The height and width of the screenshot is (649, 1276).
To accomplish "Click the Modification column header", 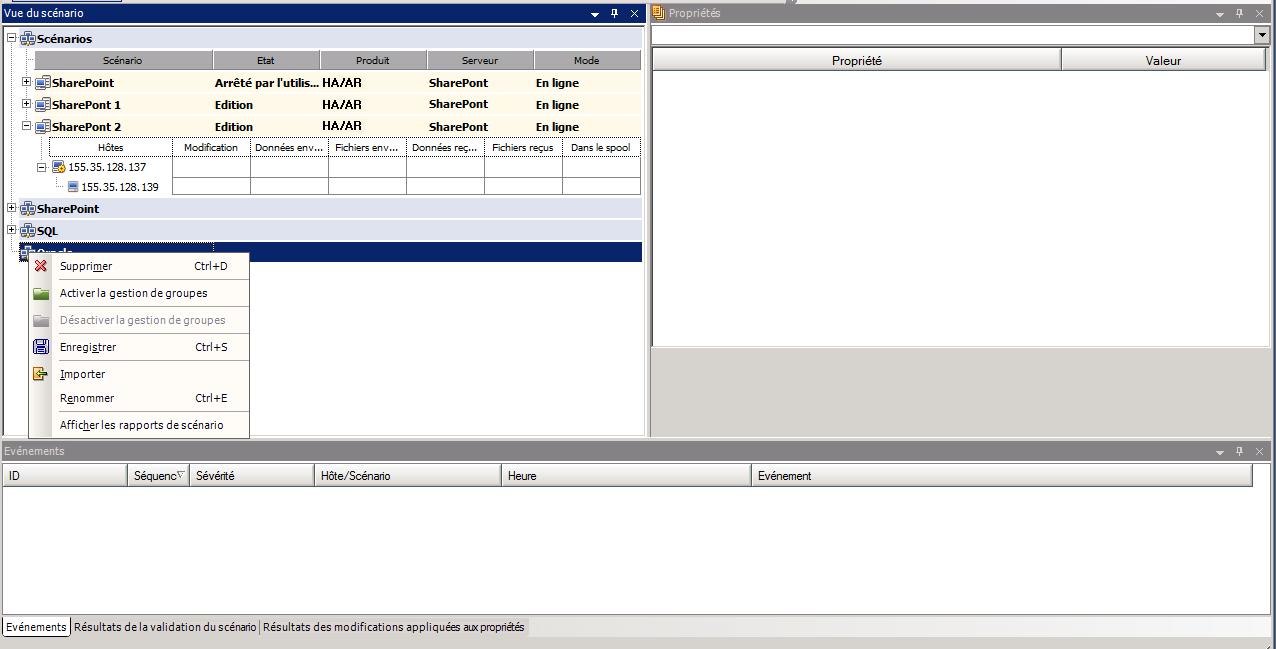I will coord(212,147).
